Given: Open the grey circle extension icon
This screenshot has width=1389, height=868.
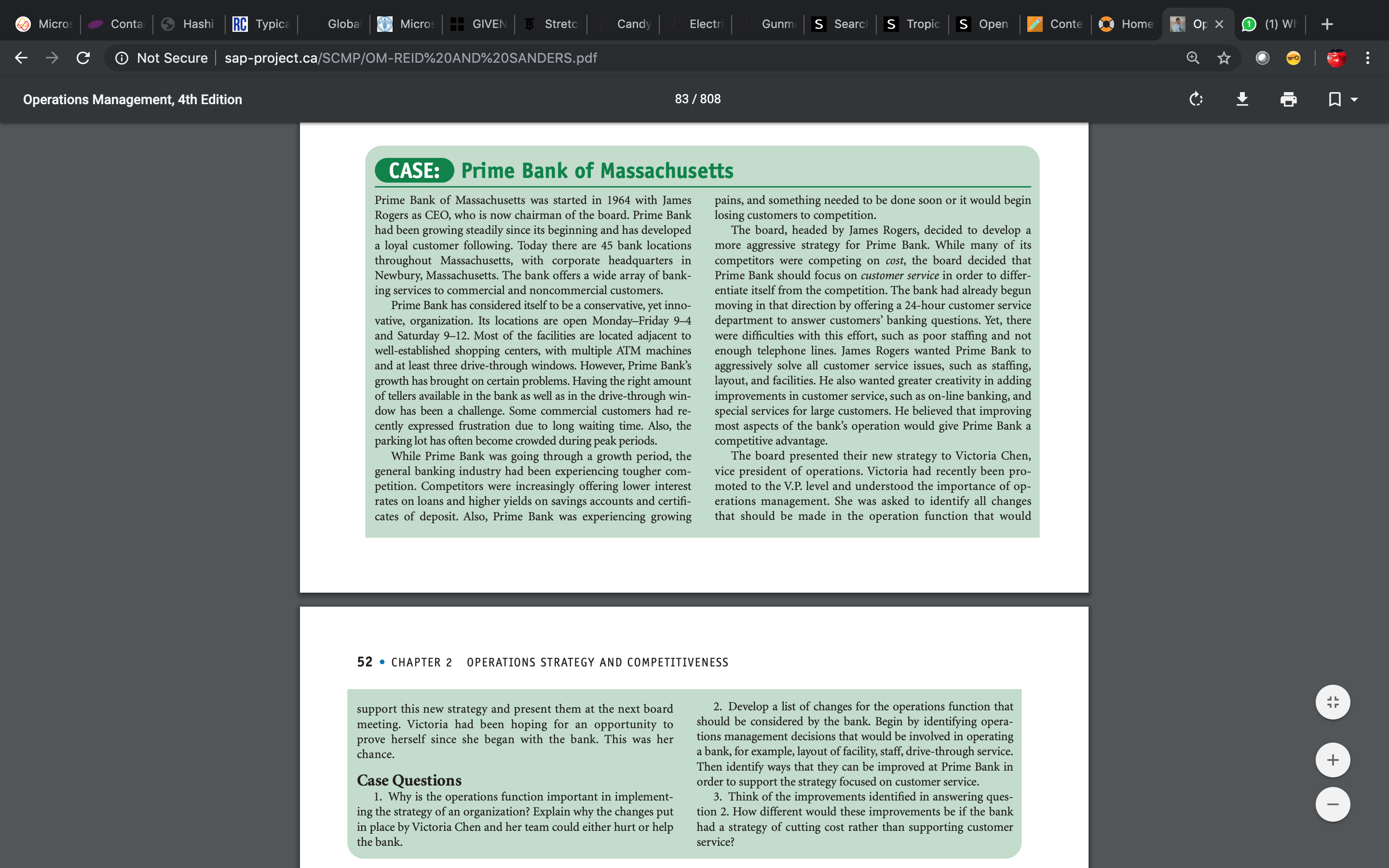Looking at the screenshot, I should pos(1262,58).
